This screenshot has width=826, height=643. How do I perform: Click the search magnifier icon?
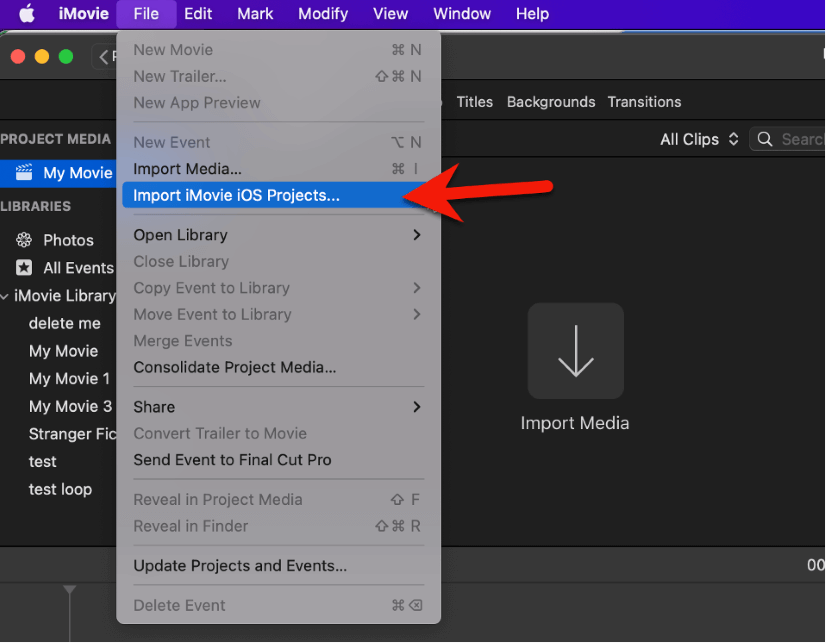[x=765, y=139]
